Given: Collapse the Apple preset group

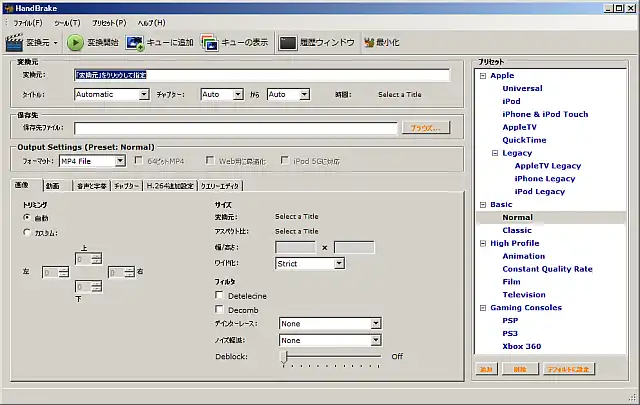Looking at the screenshot, I should 483,76.
